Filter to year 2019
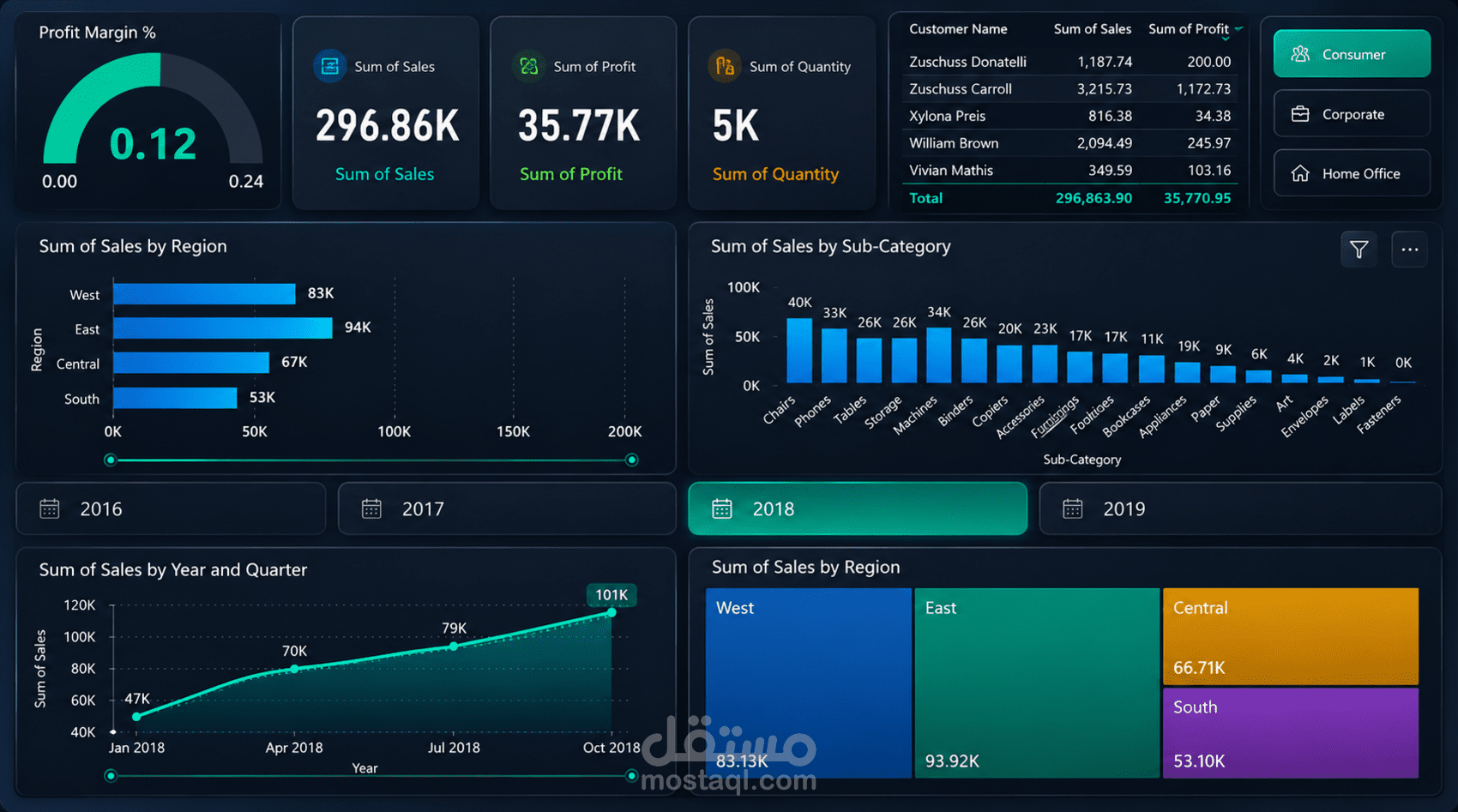This screenshot has height=812, width=1458. (1240, 508)
